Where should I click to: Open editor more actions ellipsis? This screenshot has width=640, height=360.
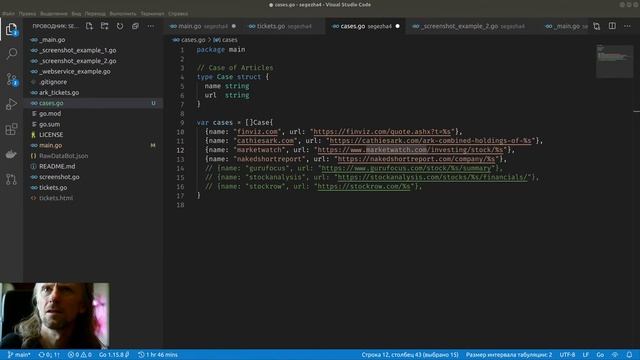coord(627,26)
